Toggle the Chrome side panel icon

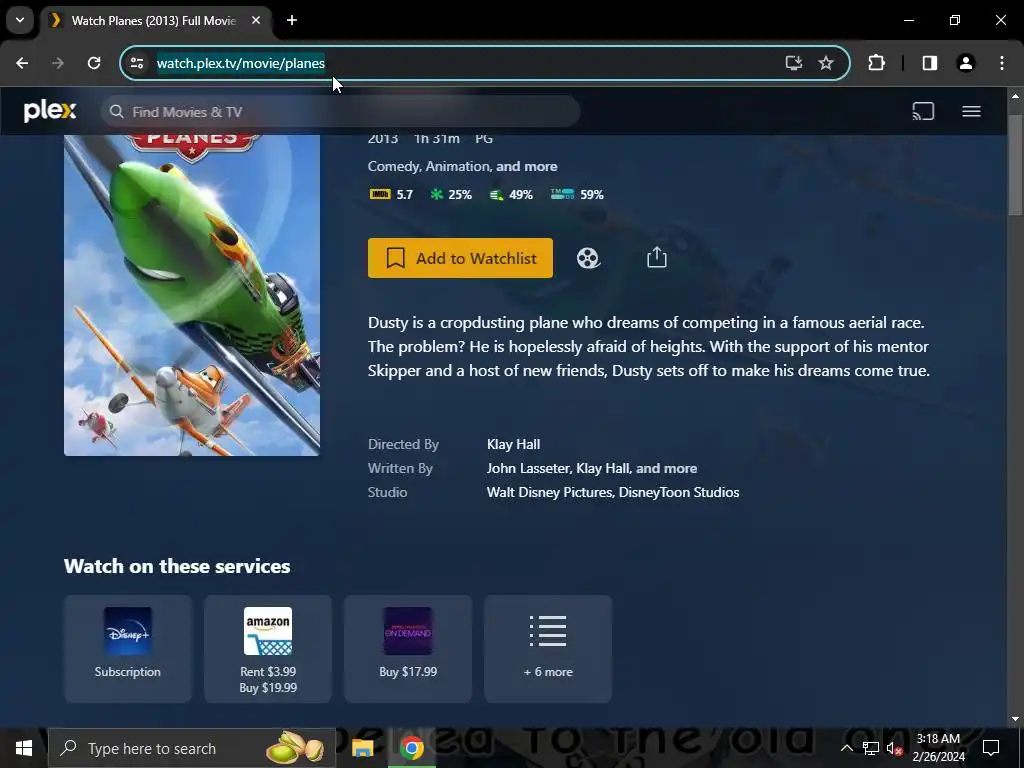pyautogui.click(x=930, y=63)
